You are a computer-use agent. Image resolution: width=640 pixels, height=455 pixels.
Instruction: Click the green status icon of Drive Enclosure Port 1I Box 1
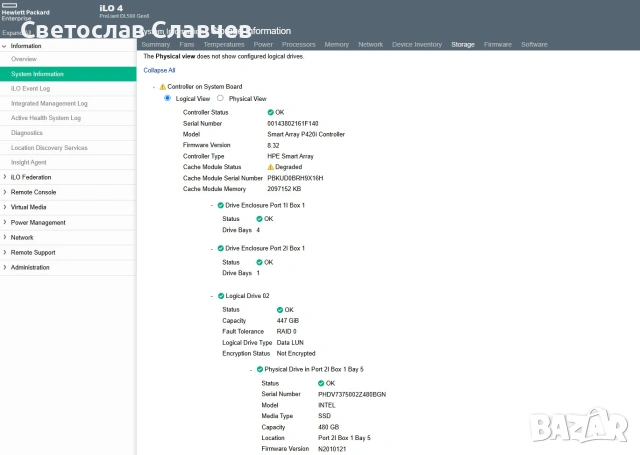220,205
